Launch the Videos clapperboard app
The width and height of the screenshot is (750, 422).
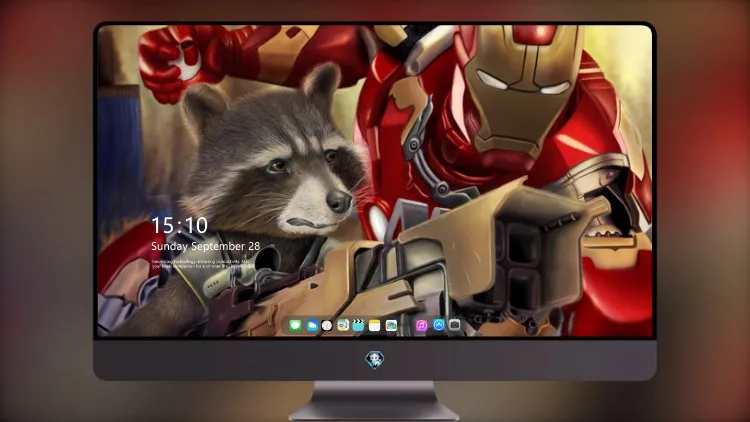click(358, 325)
